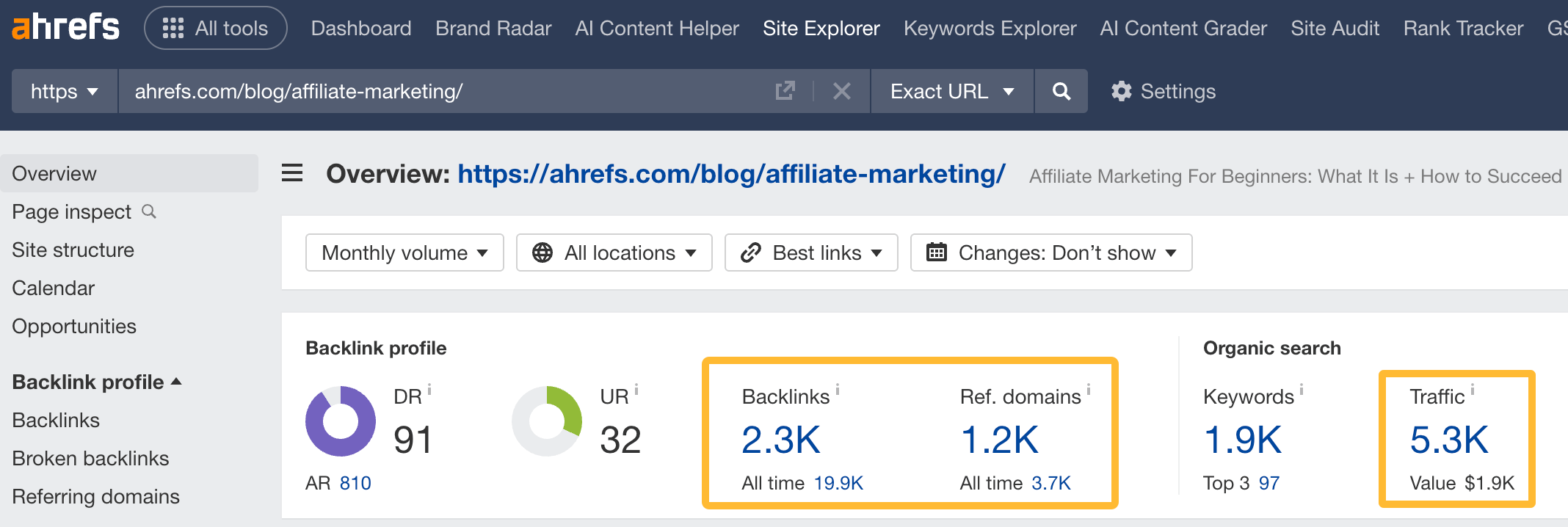Collapse the Backlink profile sidebar section
The width and height of the screenshot is (1568, 527).
[97, 382]
